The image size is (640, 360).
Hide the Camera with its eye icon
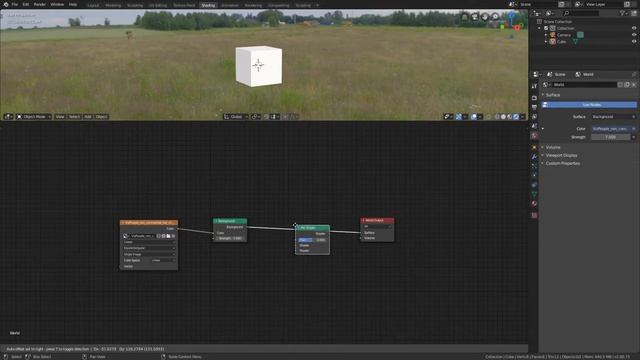(634, 35)
